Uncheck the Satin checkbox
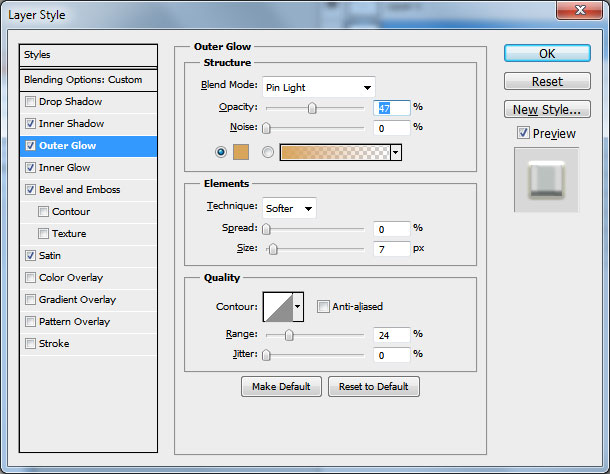 [30, 256]
